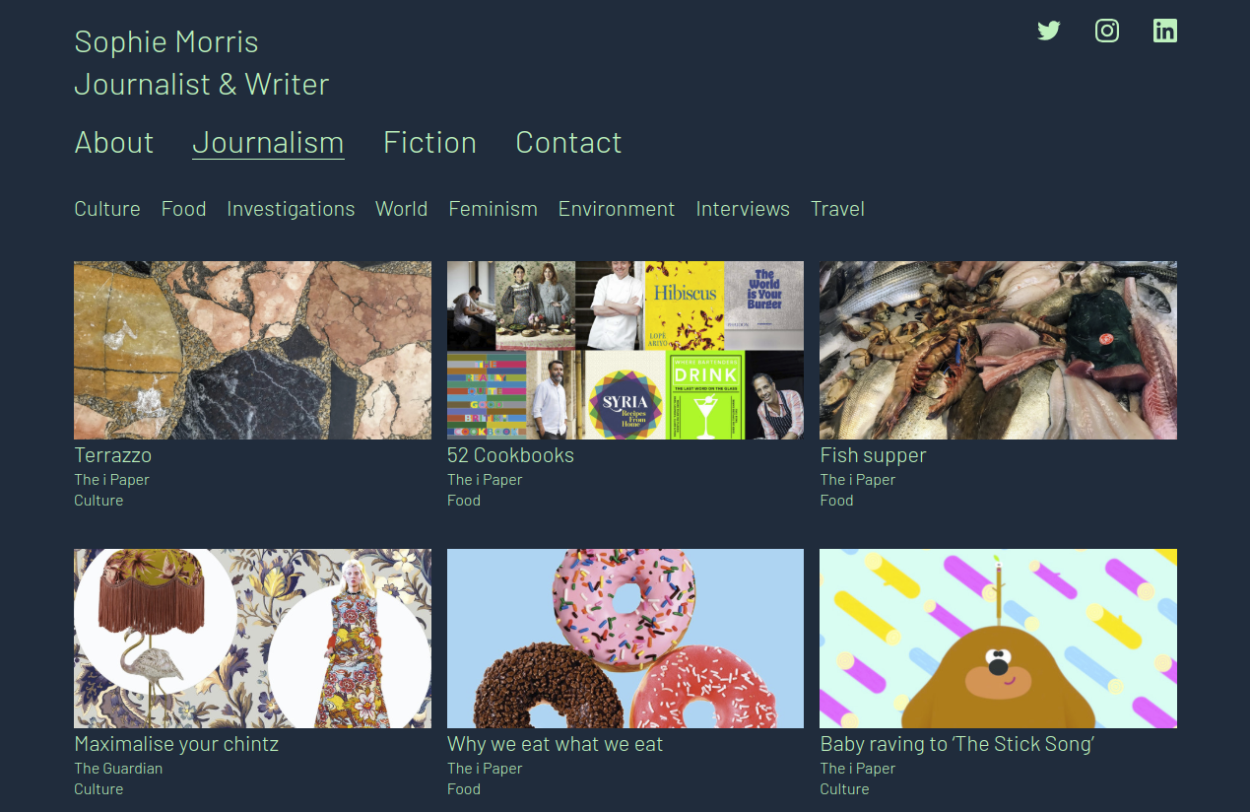Click the 'Maximalise your chintz' title

(x=176, y=744)
